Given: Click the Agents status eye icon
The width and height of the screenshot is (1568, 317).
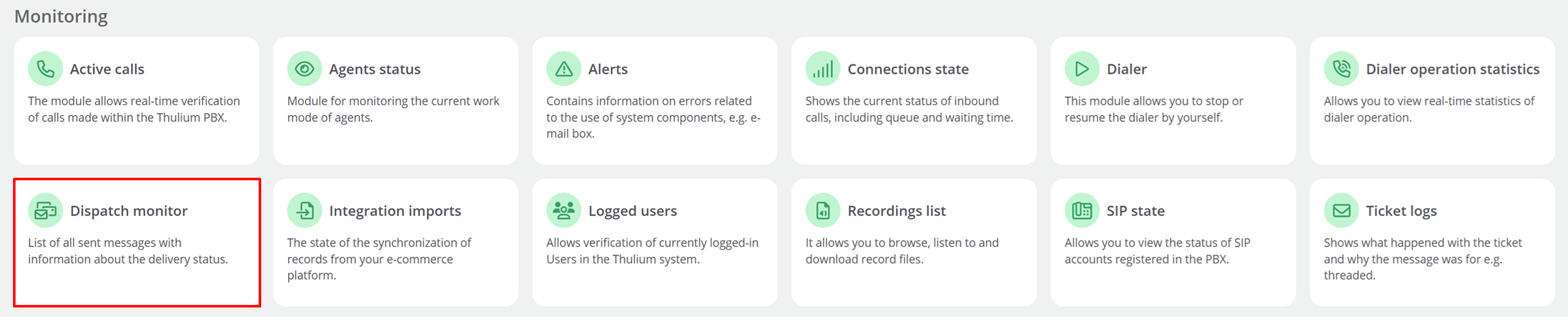Looking at the screenshot, I should click(305, 69).
